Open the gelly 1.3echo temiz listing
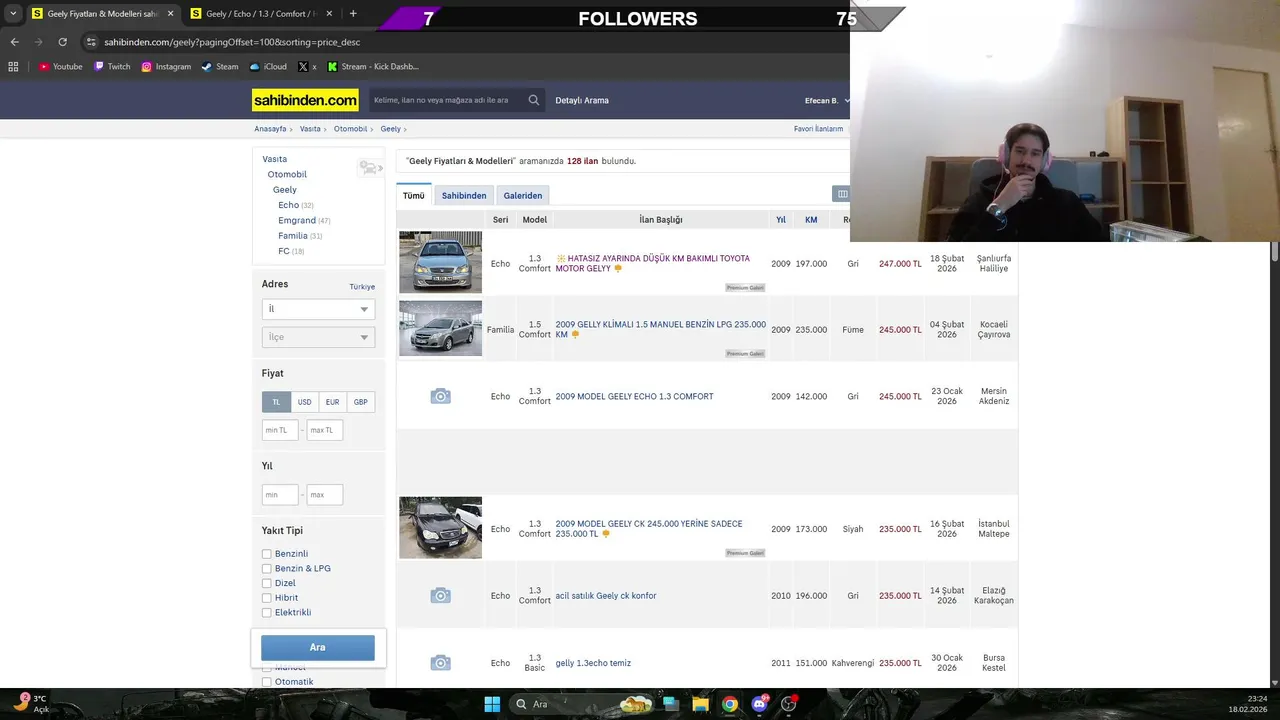 pos(593,663)
